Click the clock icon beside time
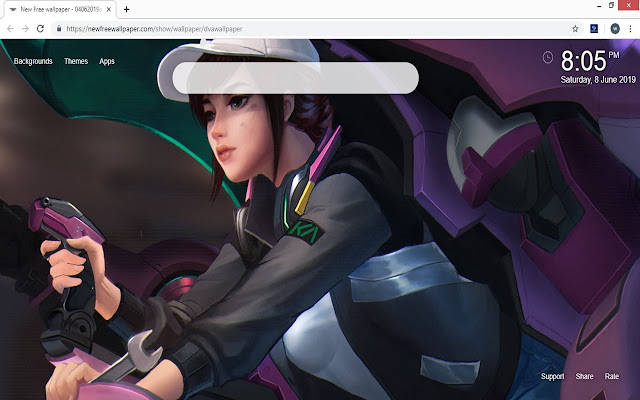The width and height of the screenshot is (640, 400). point(548,58)
